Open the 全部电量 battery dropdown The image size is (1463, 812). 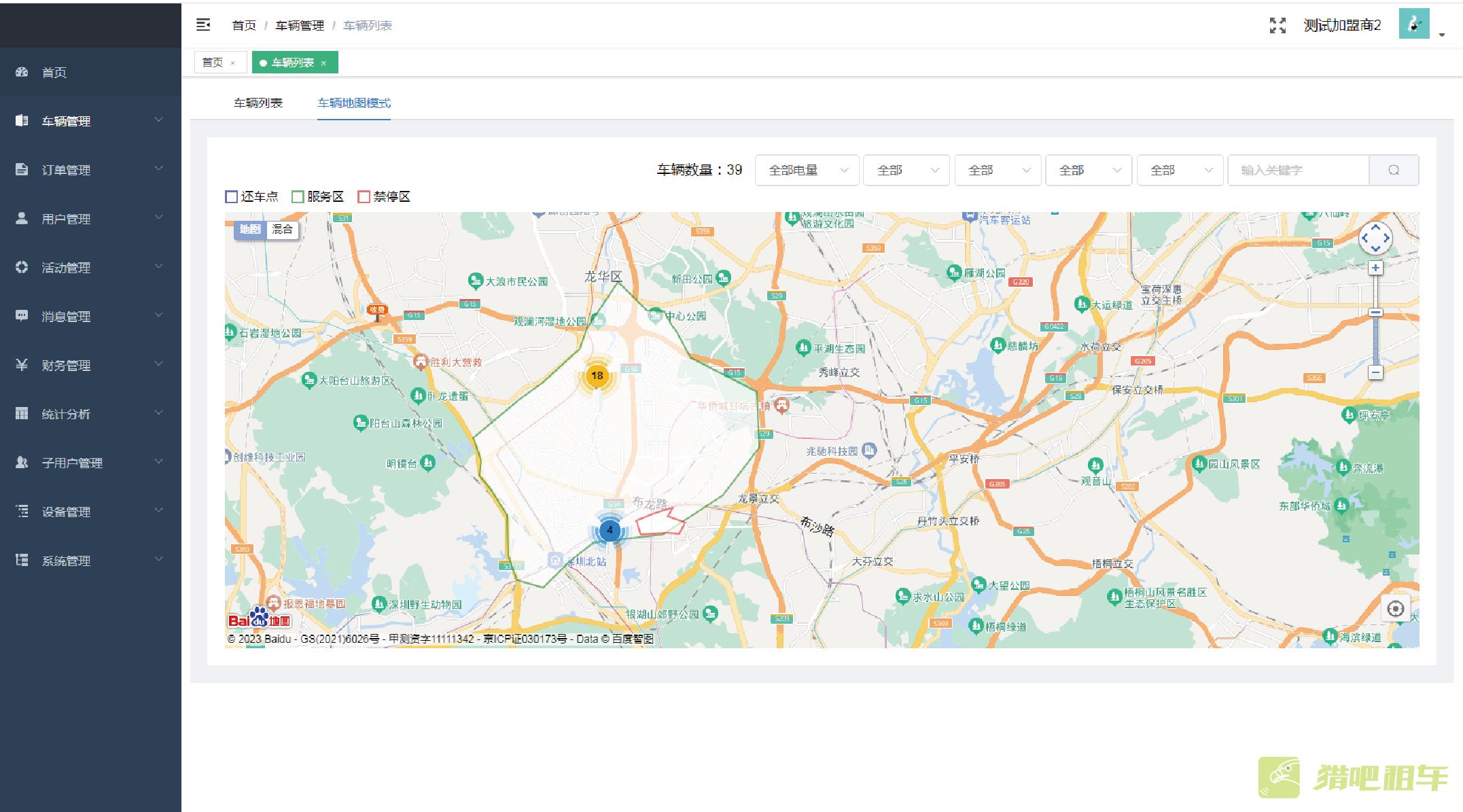pos(807,170)
